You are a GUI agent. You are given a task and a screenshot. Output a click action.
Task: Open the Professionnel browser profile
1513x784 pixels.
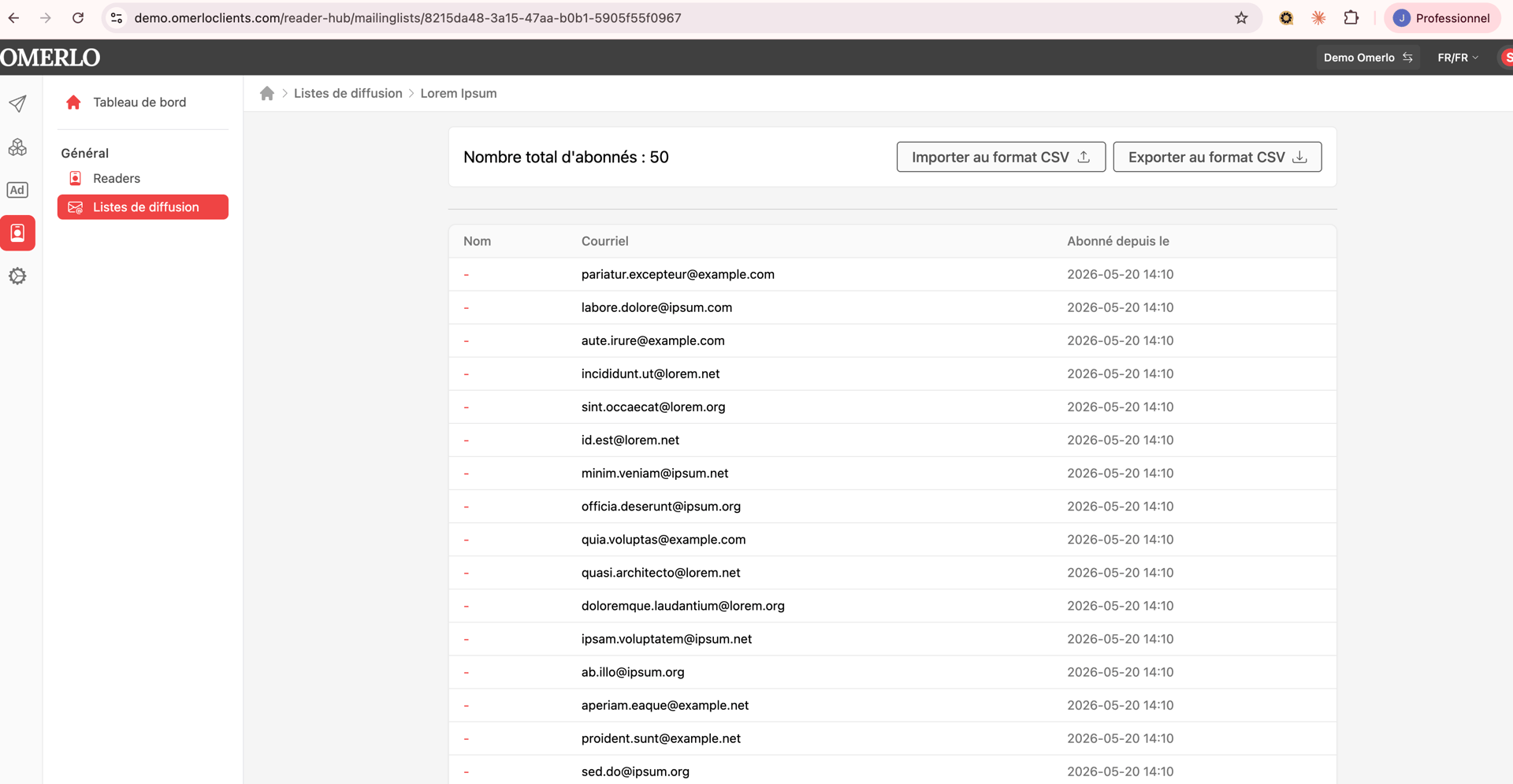tap(1441, 17)
